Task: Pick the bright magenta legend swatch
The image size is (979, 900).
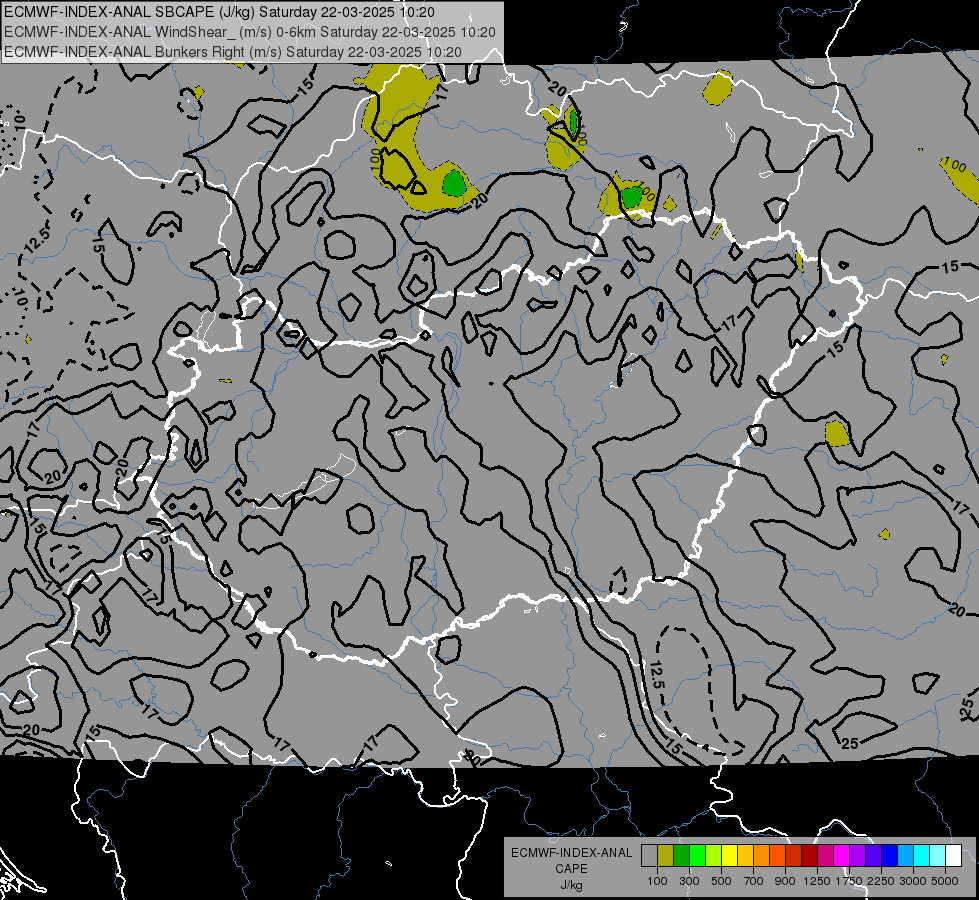Action: point(842,856)
